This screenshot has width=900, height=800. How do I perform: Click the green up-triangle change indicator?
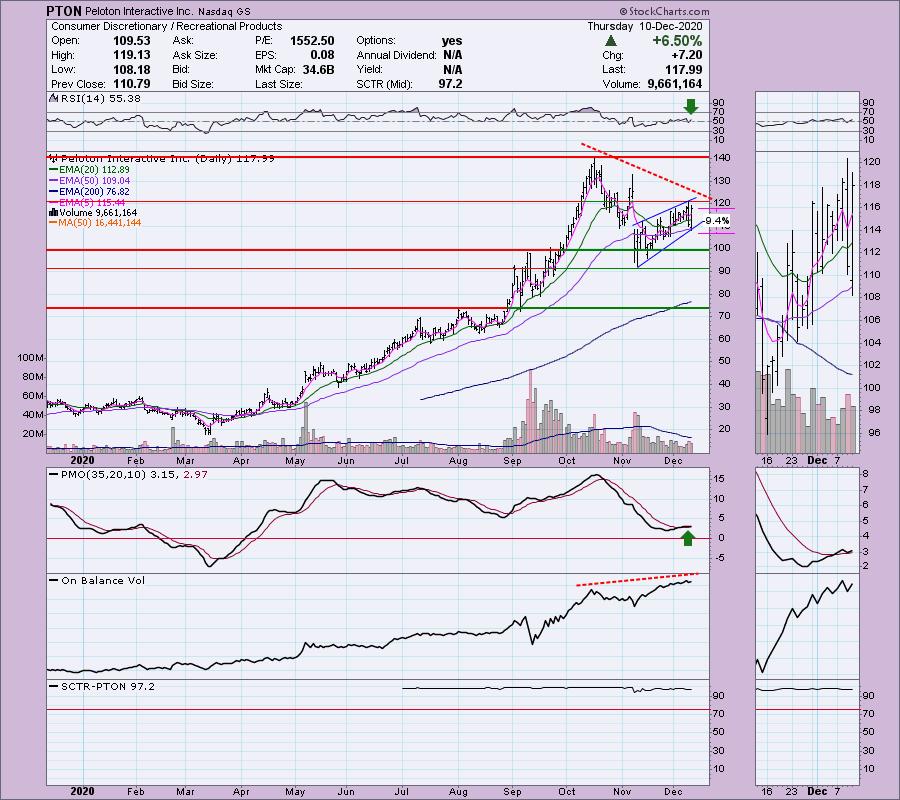tap(611, 41)
